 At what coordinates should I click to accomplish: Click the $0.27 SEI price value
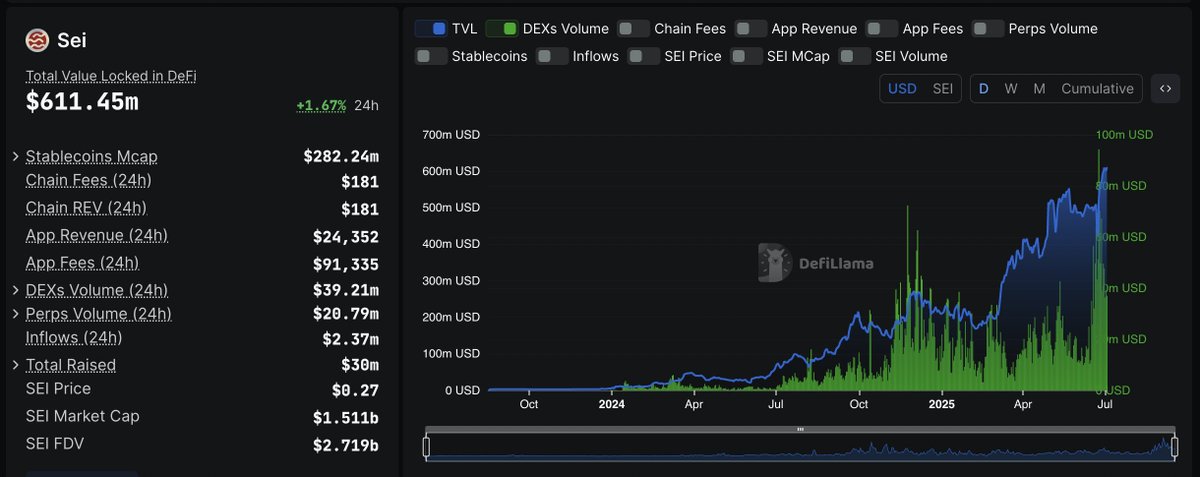355,390
